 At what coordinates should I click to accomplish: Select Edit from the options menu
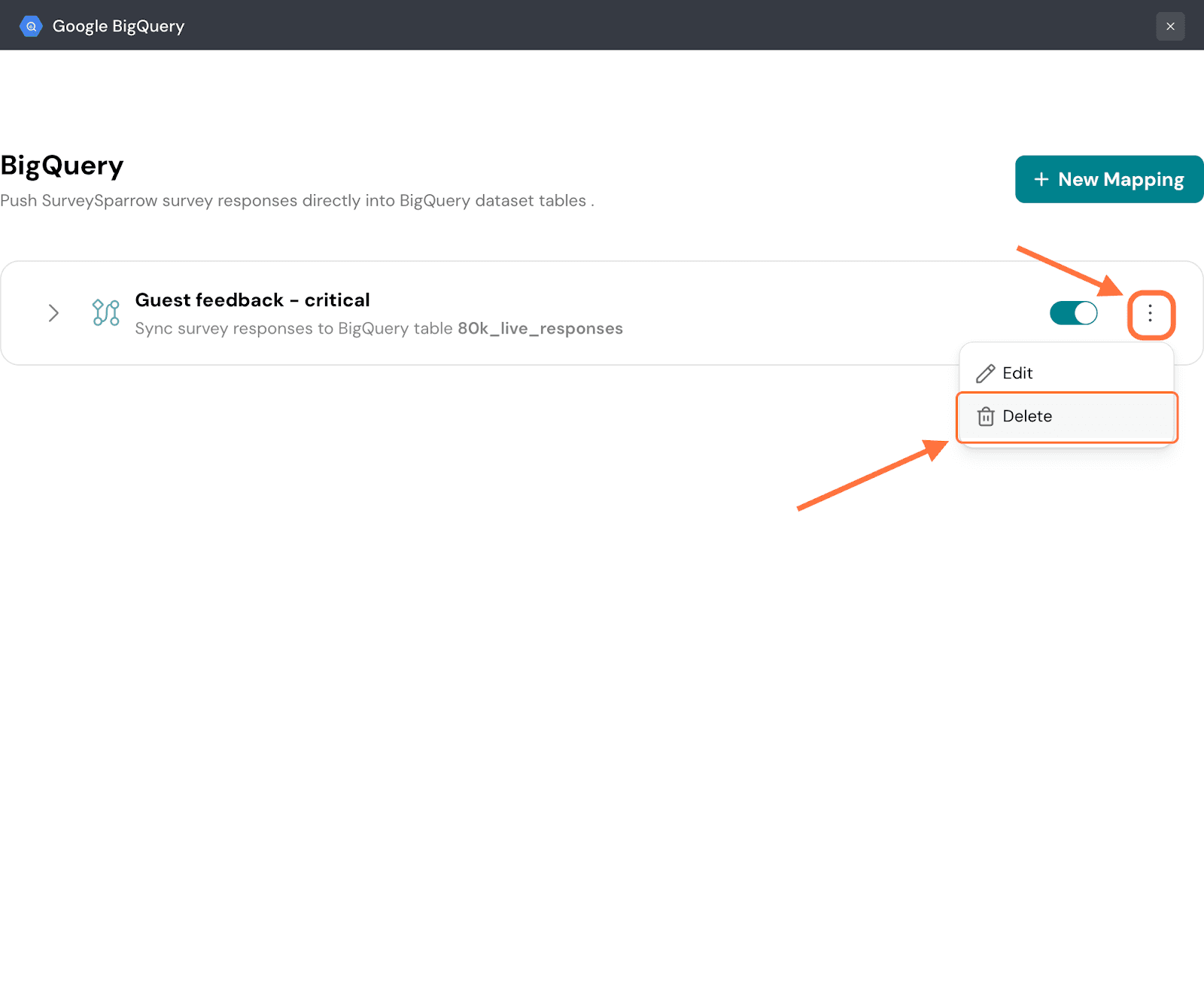click(1017, 373)
